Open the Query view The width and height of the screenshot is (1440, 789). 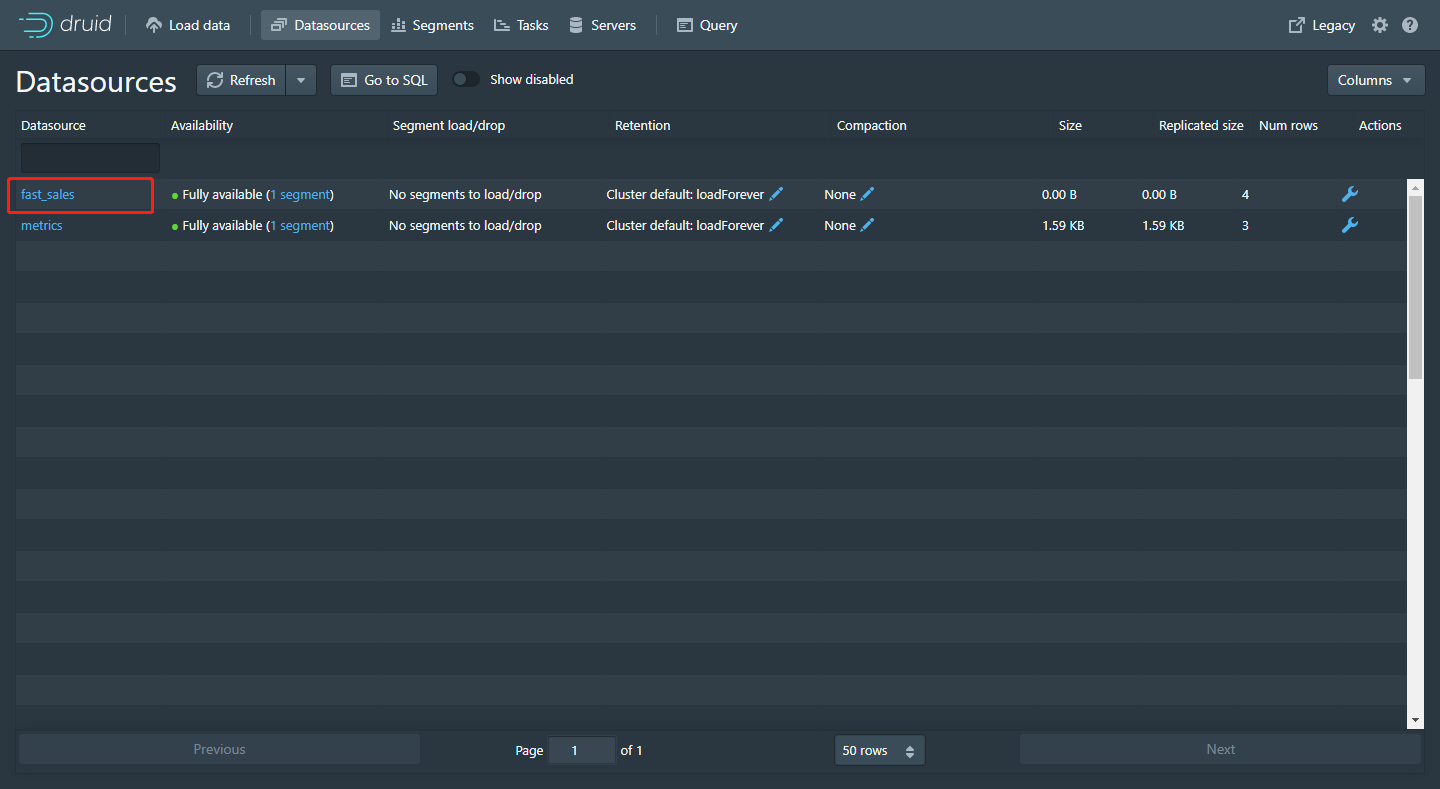(x=707, y=25)
